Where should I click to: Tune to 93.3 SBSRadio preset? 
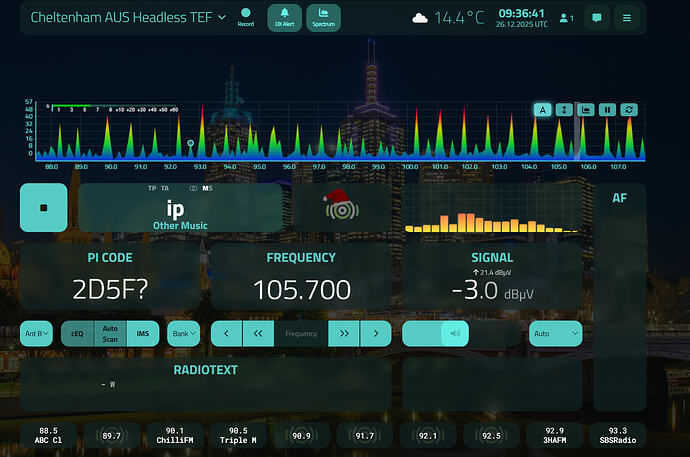coord(617,435)
